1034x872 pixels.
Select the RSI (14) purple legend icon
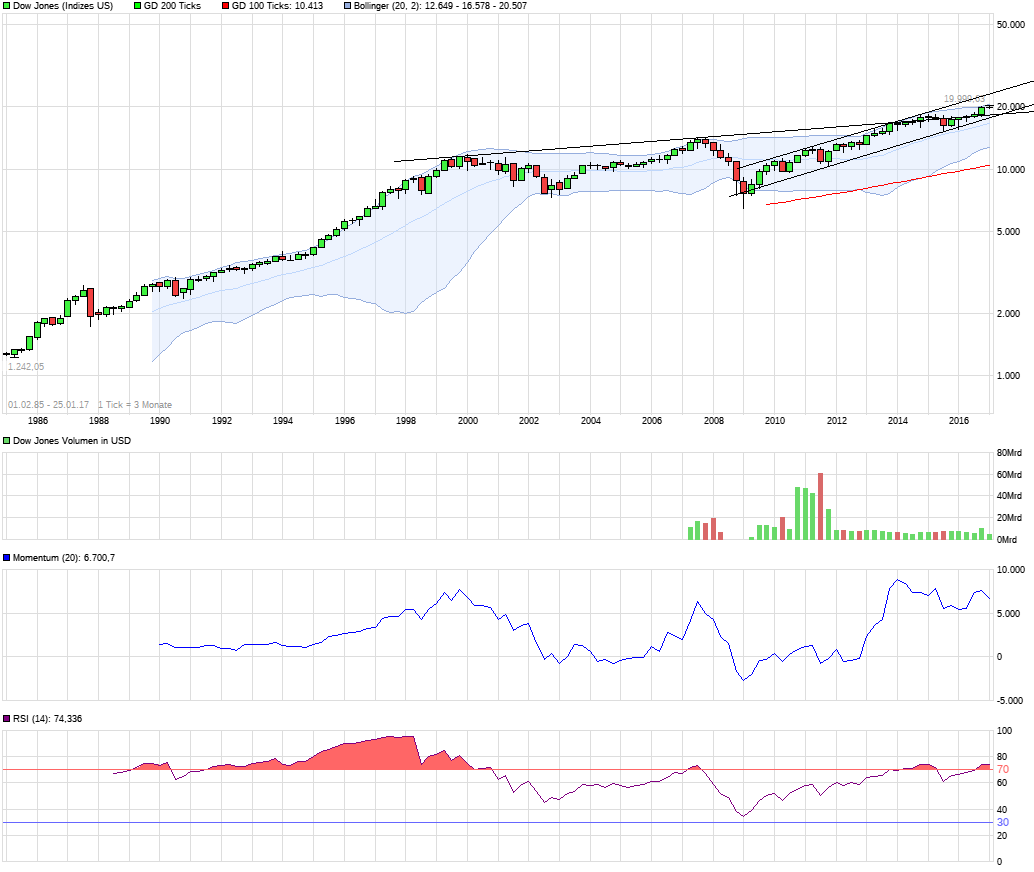point(9,721)
